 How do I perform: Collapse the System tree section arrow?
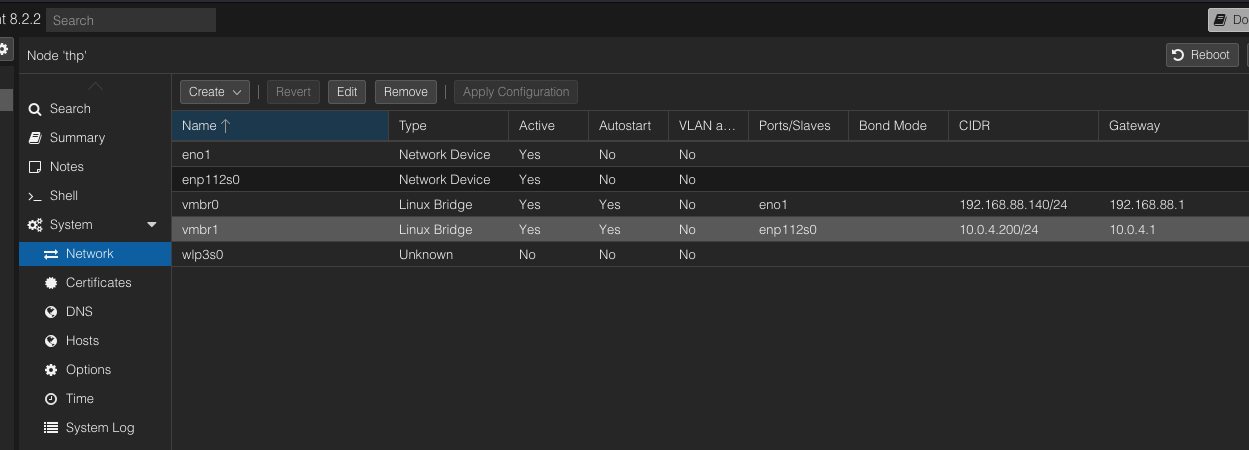pyautogui.click(x=152, y=225)
